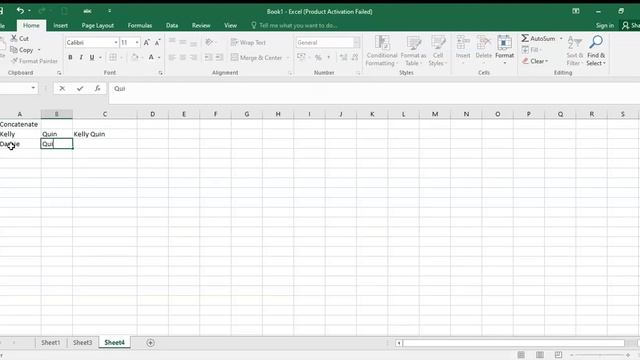Expand Alignment group dialog launcher

[290, 73]
